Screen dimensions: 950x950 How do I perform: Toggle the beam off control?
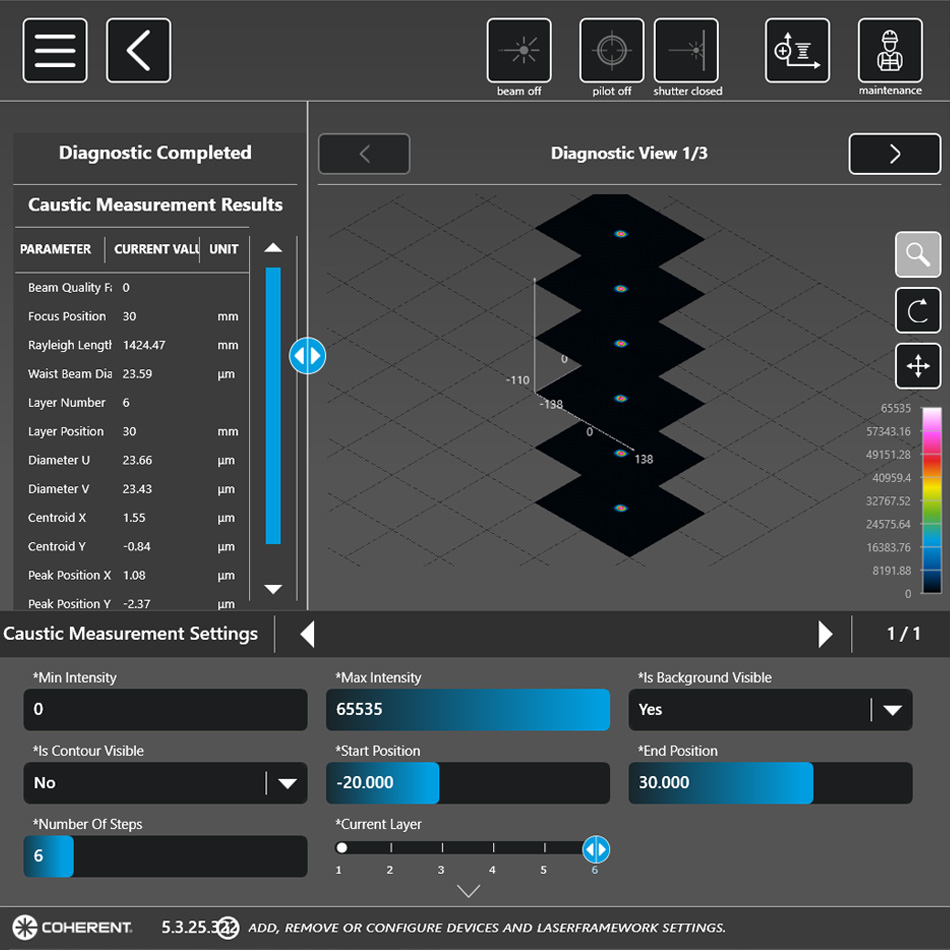click(519, 50)
